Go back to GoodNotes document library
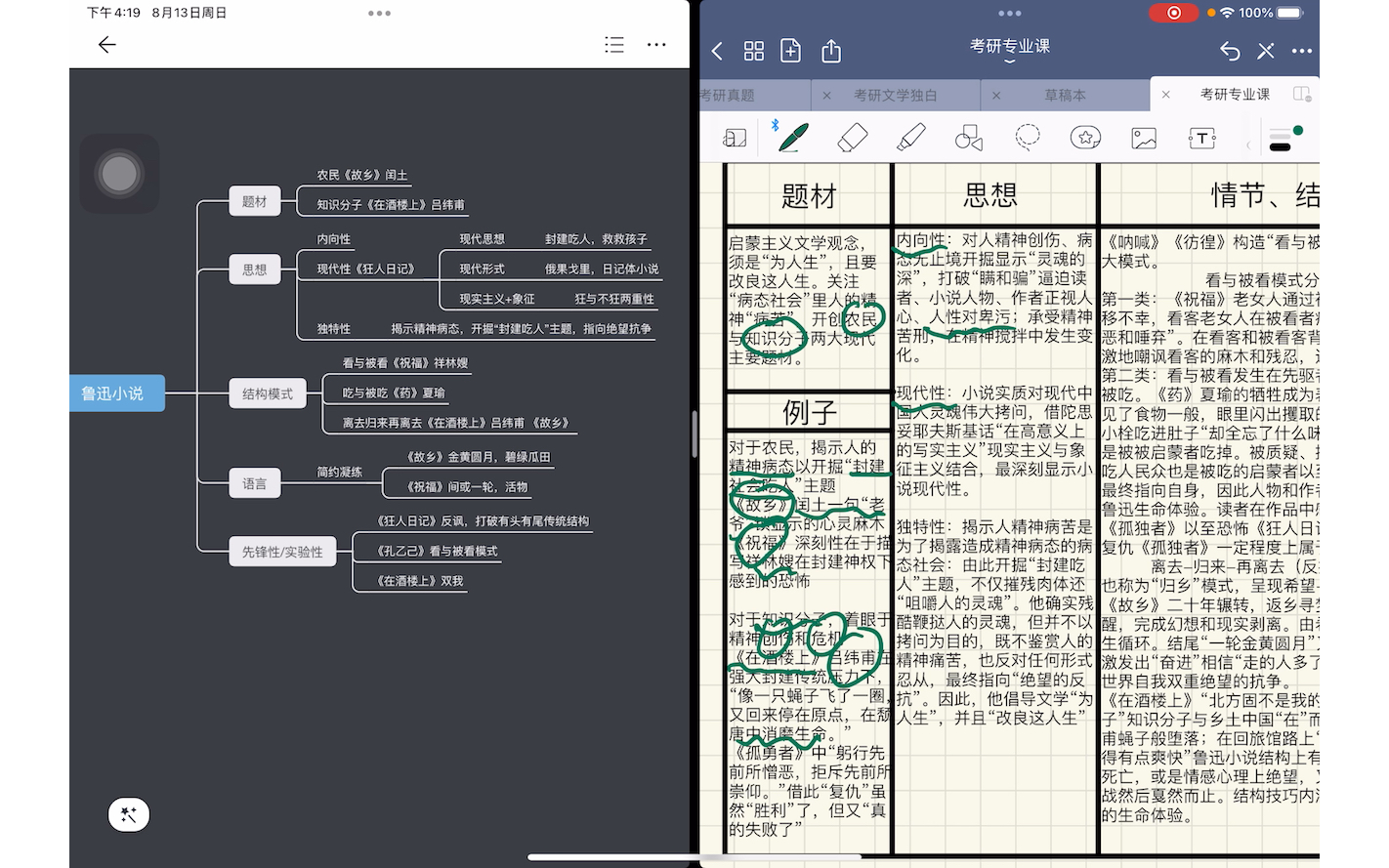This screenshot has height=868, width=1389. pos(718,51)
